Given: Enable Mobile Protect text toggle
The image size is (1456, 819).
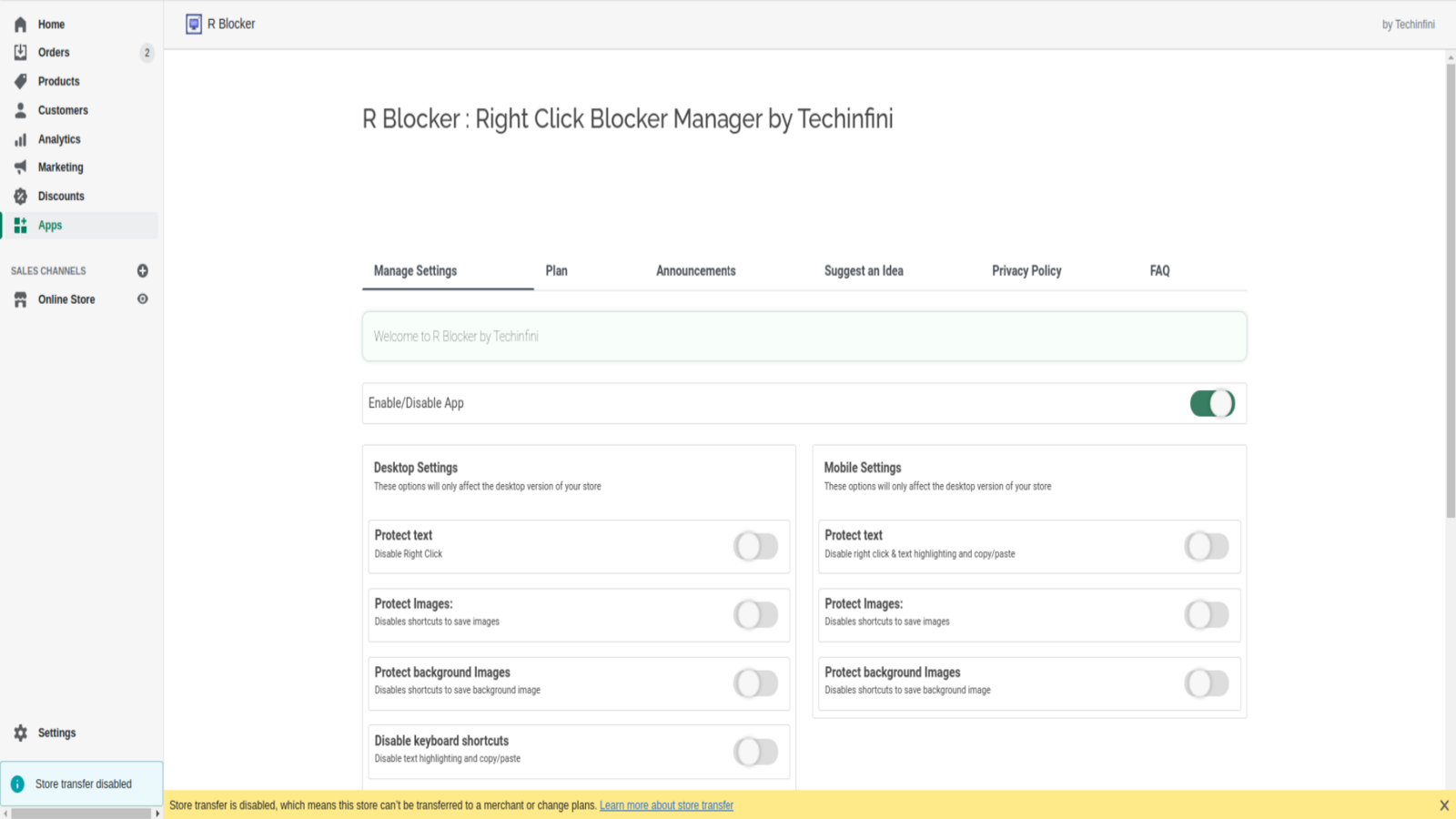Looking at the screenshot, I should (1207, 546).
